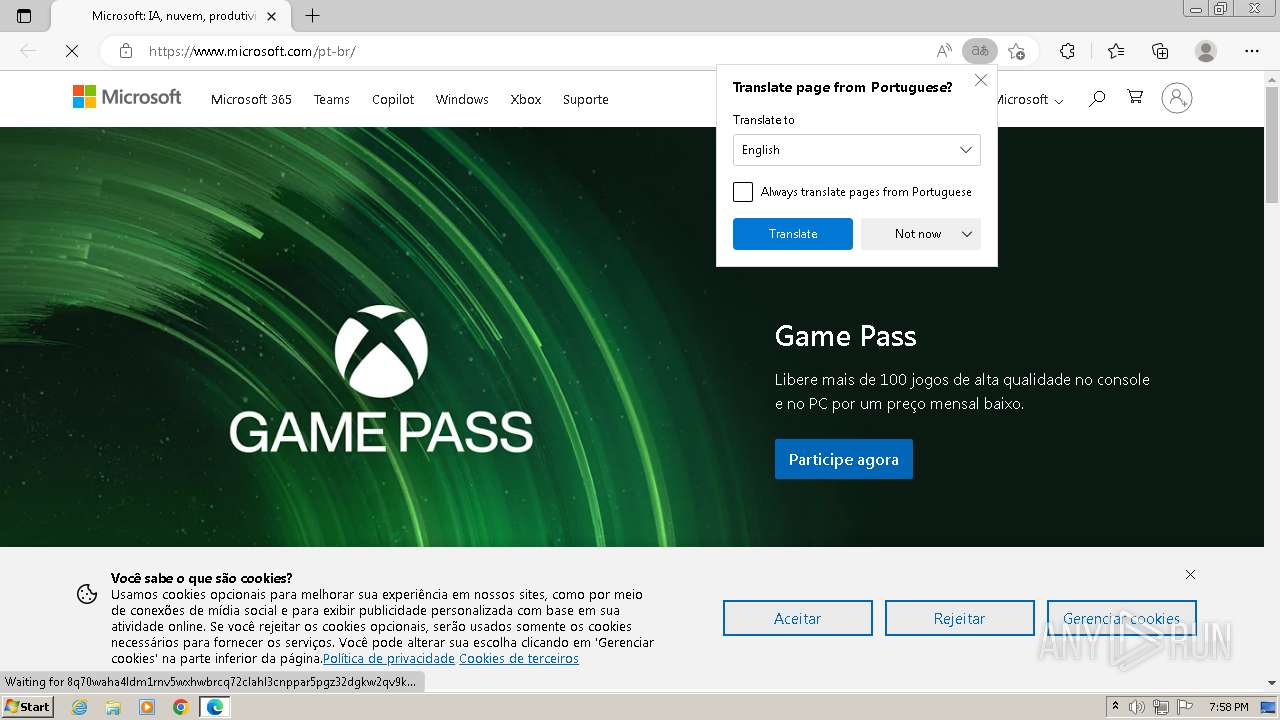Image resolution: width=1280 pixels, height=720 pixels.
Task: Open the tab actions menu icon
Action: point(24,16)
